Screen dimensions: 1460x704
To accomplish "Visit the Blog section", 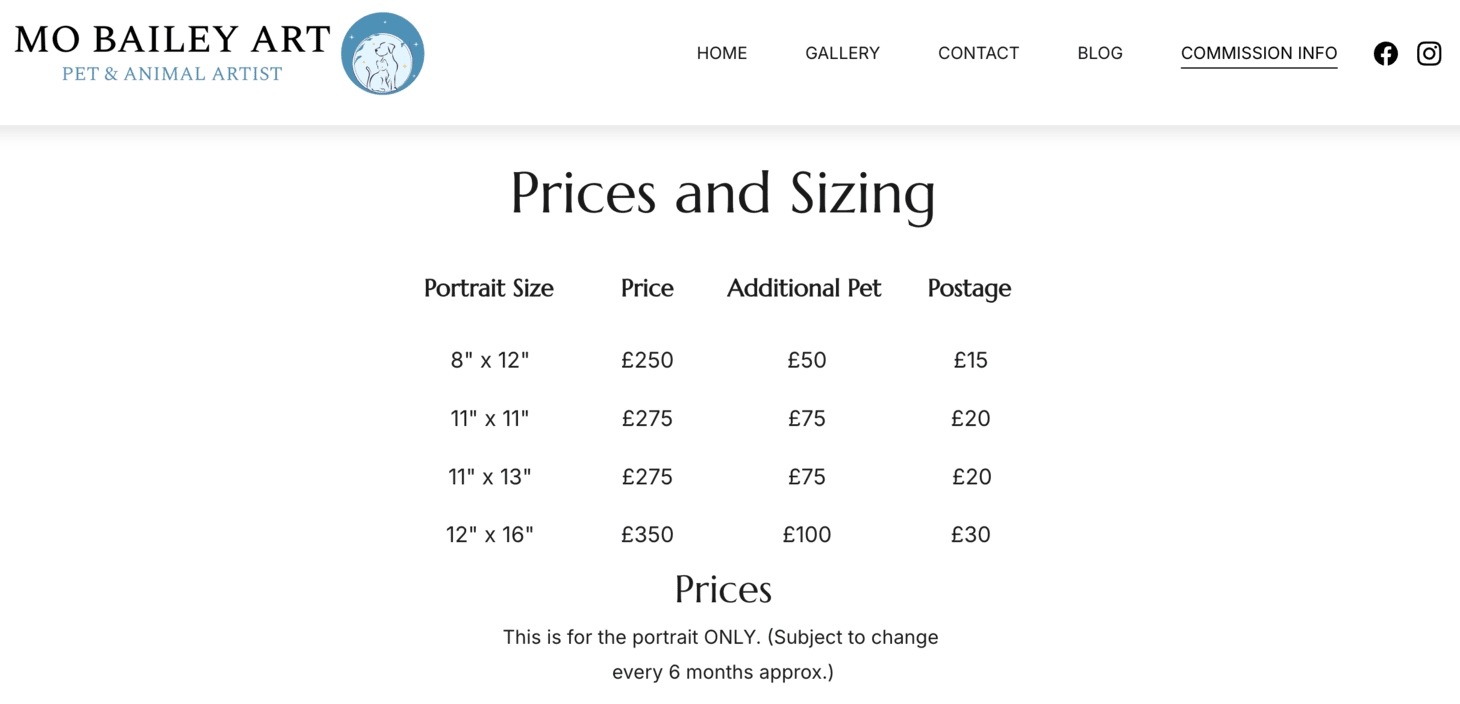I will 1100,53.
